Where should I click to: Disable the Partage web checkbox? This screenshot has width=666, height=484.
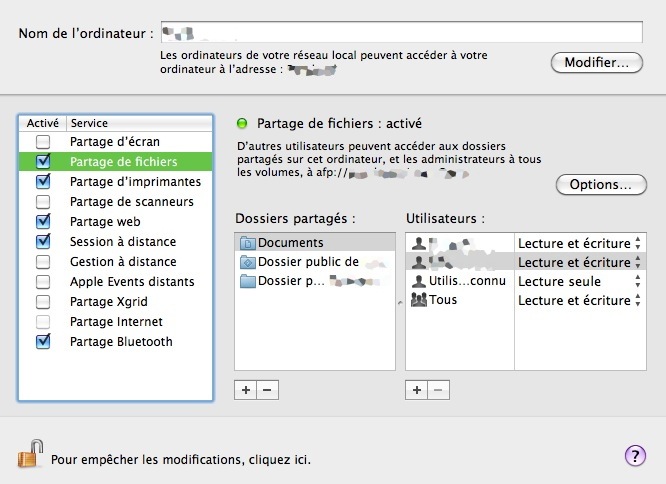[43, 222]
